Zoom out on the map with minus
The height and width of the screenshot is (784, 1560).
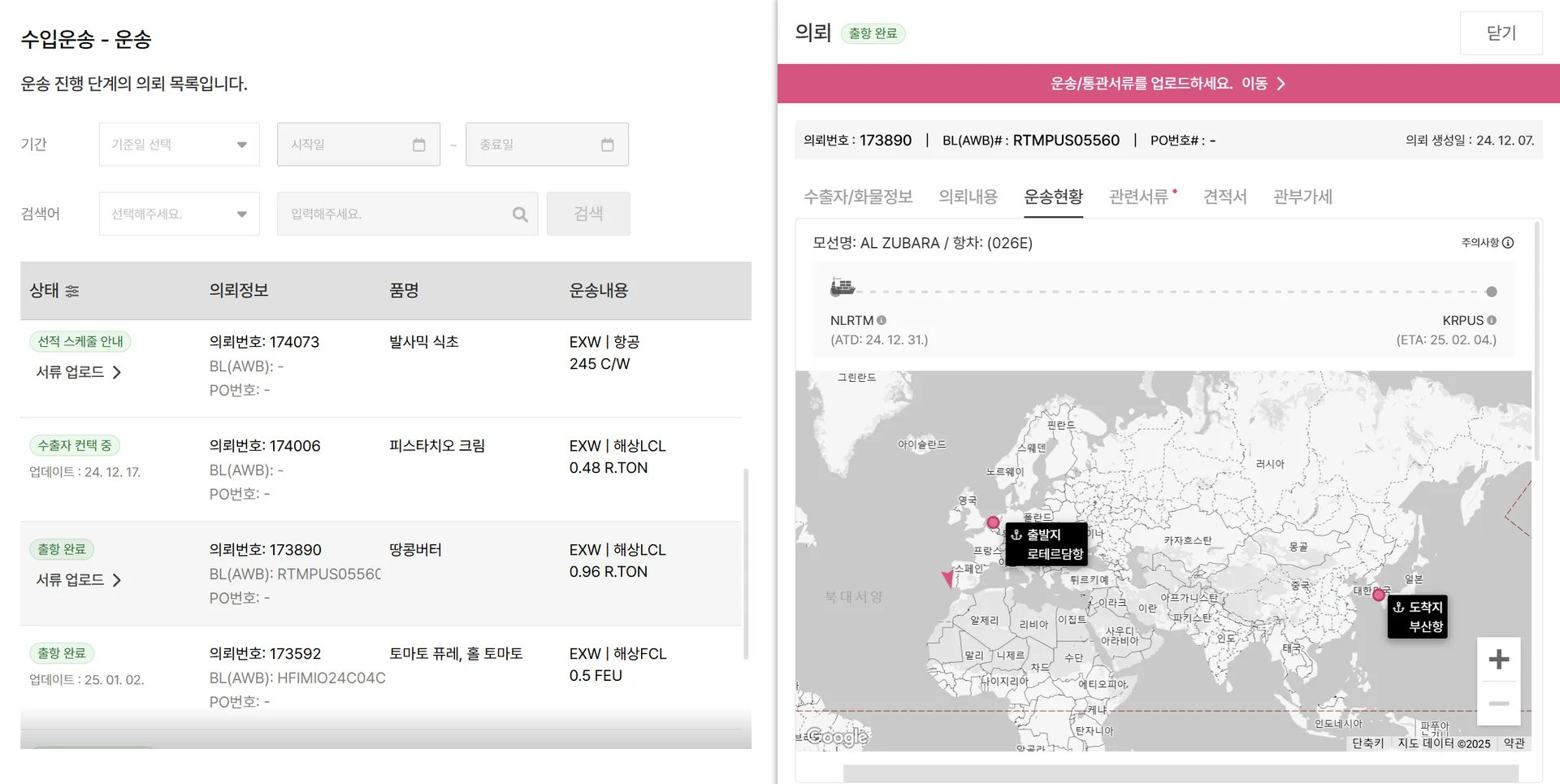click(1498, 704)
